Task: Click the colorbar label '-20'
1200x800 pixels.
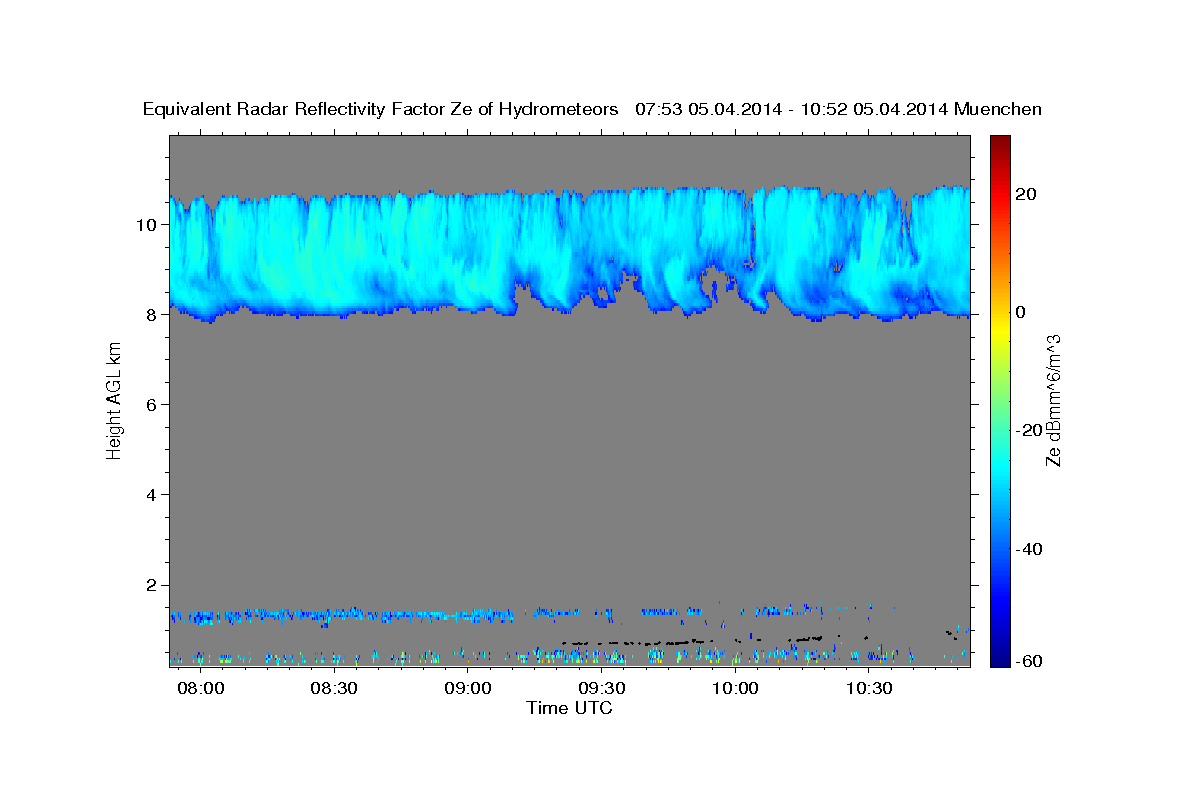Action: pyautogui.click(x=1028, y=430)
